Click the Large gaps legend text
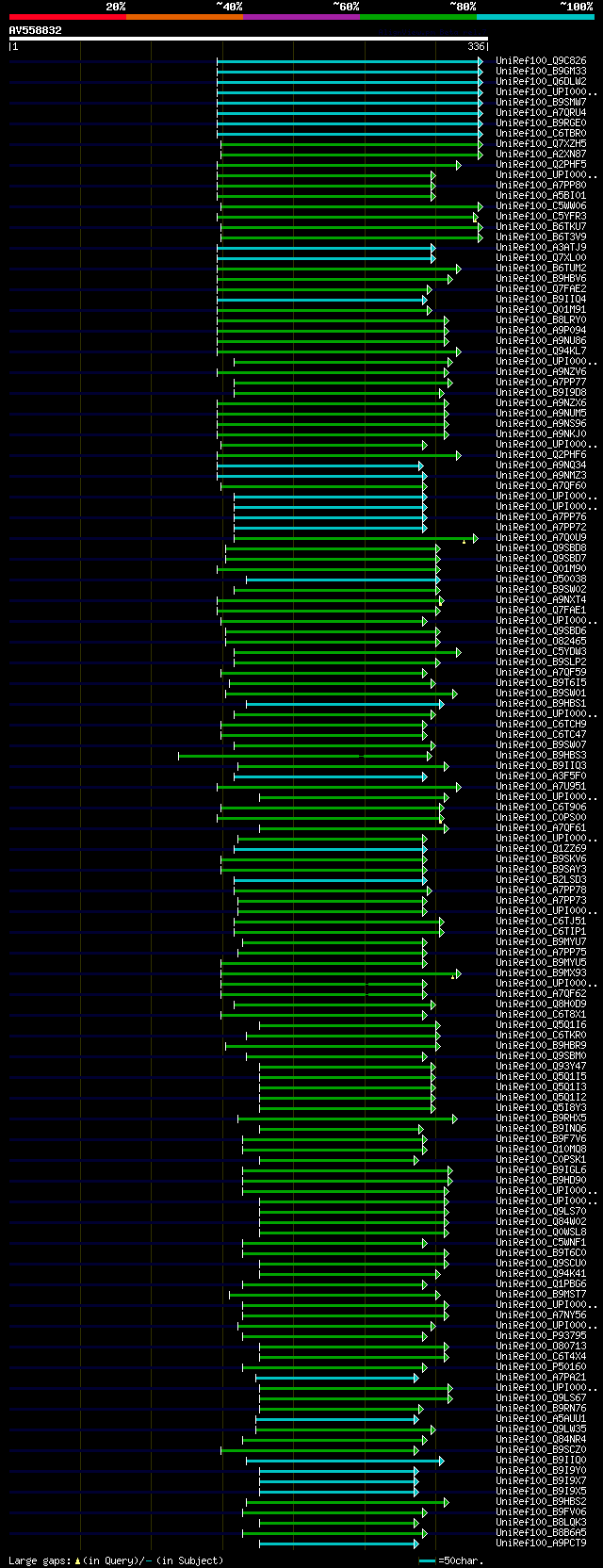 tap(116, 1560)
